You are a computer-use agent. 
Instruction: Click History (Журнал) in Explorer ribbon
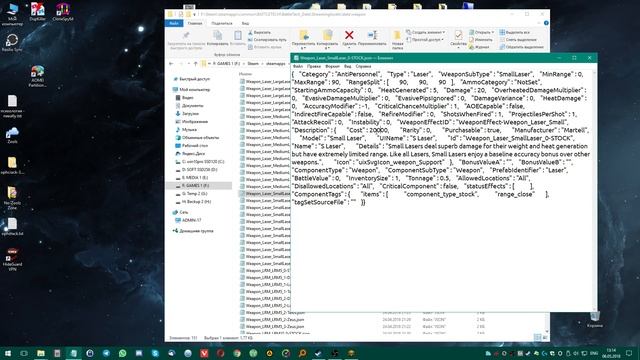[x=479, y=47]
